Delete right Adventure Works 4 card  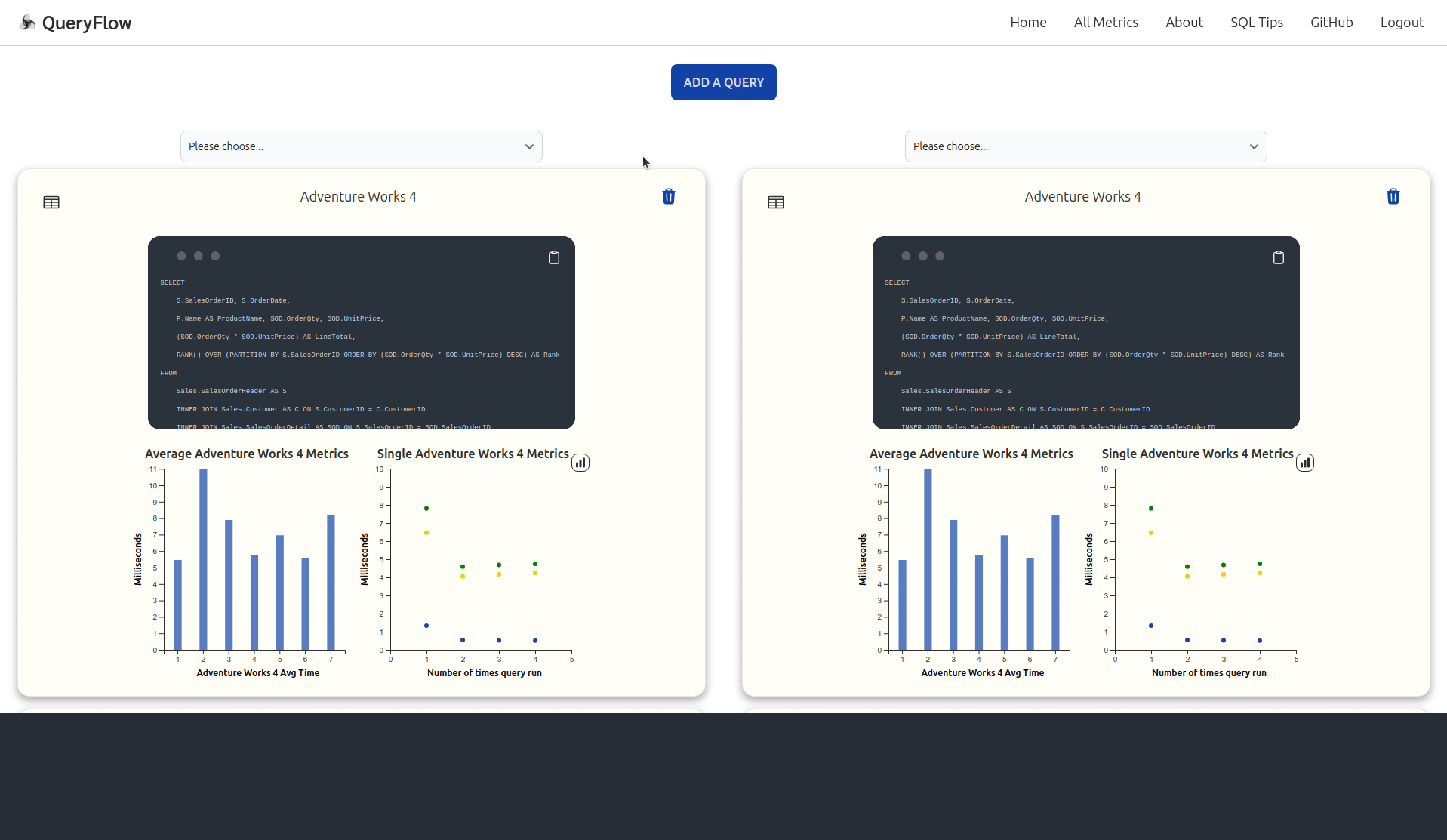tap(1393, 196)
